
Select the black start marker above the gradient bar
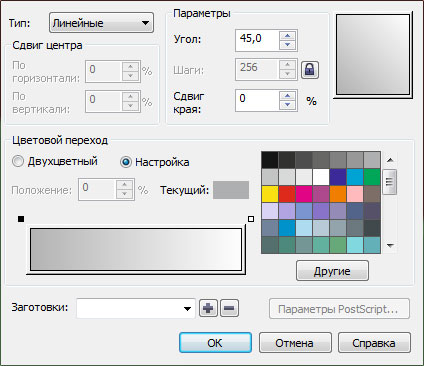21,219
